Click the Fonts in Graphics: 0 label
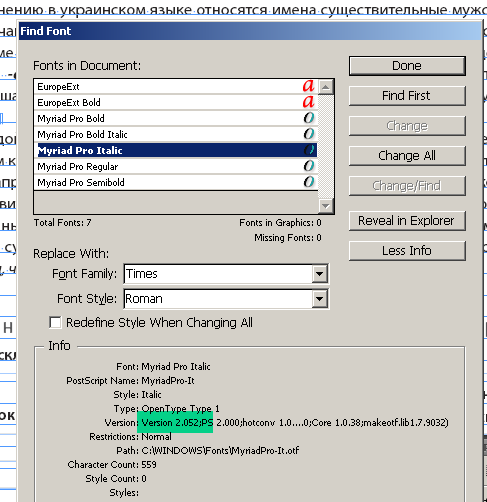487x502 pixels. coord(280,223)
